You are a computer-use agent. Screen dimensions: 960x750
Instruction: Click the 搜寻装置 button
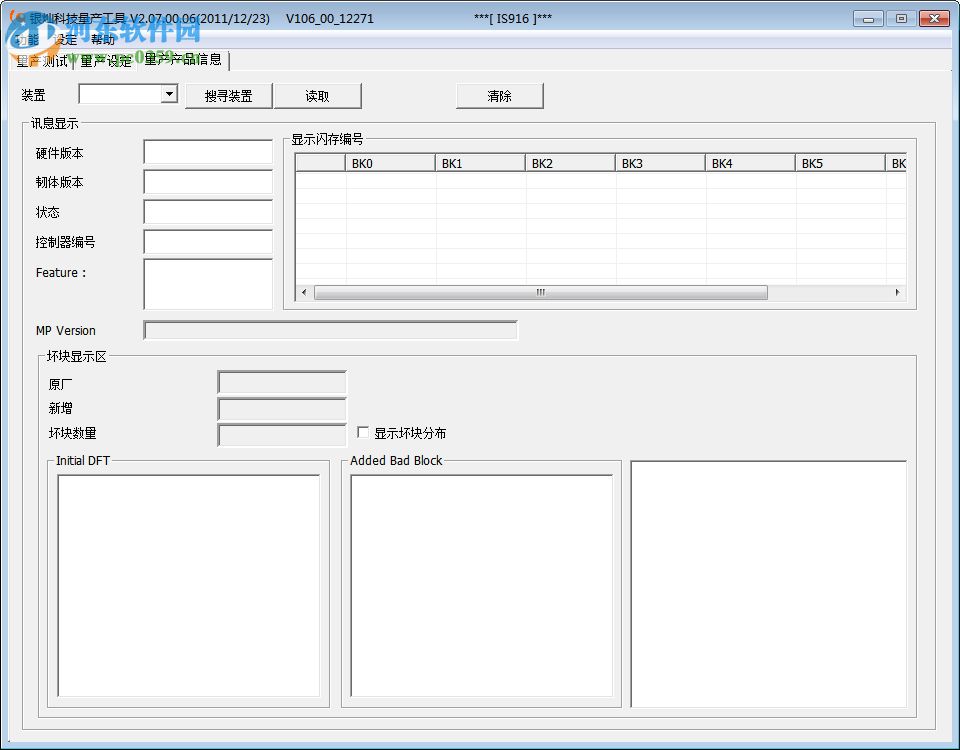228,96
